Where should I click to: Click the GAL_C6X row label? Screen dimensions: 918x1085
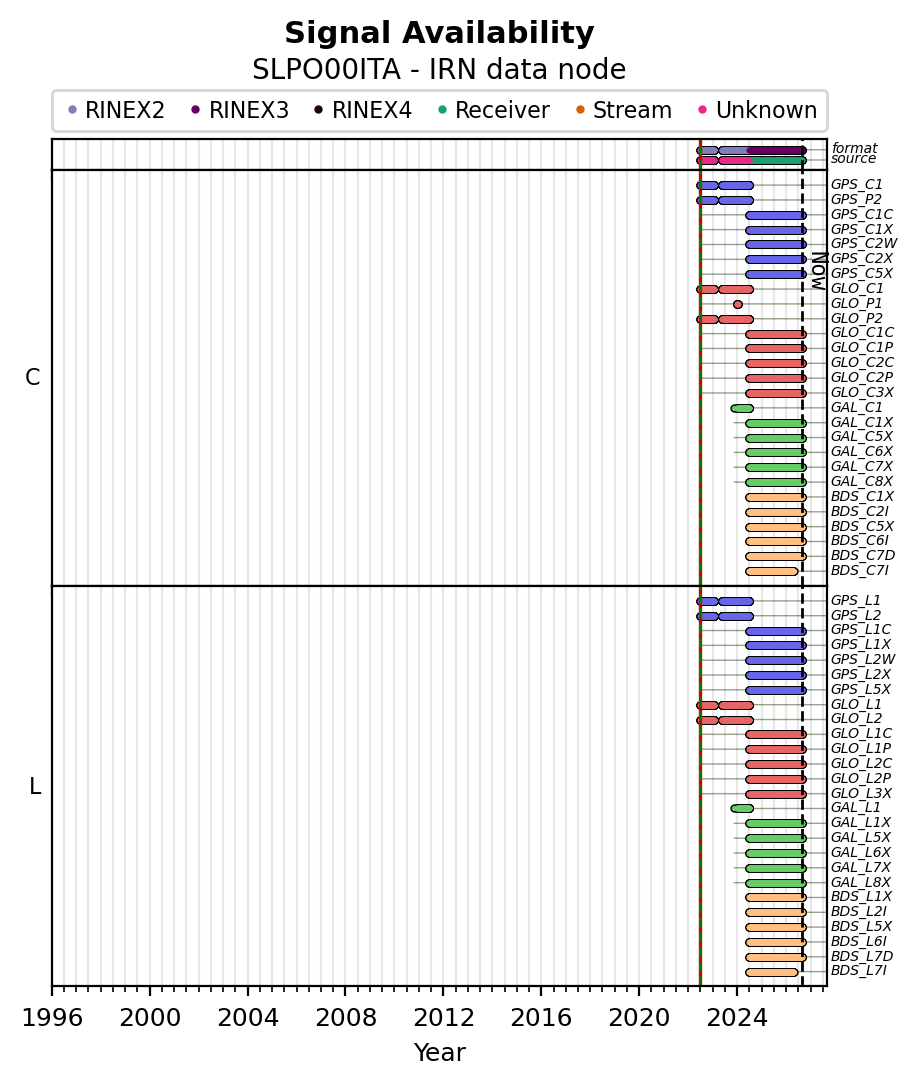(x=862, y=452)
